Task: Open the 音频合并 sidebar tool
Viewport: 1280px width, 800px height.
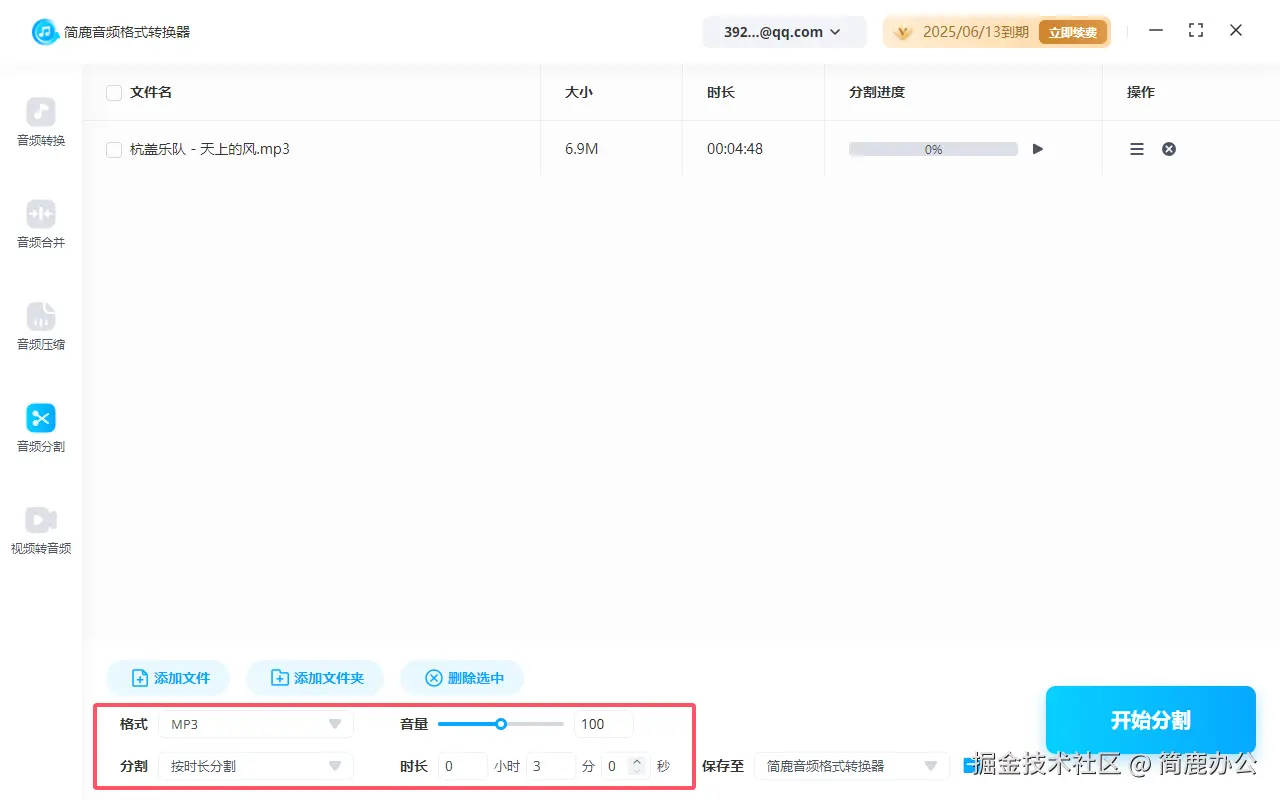Action: 41,225
